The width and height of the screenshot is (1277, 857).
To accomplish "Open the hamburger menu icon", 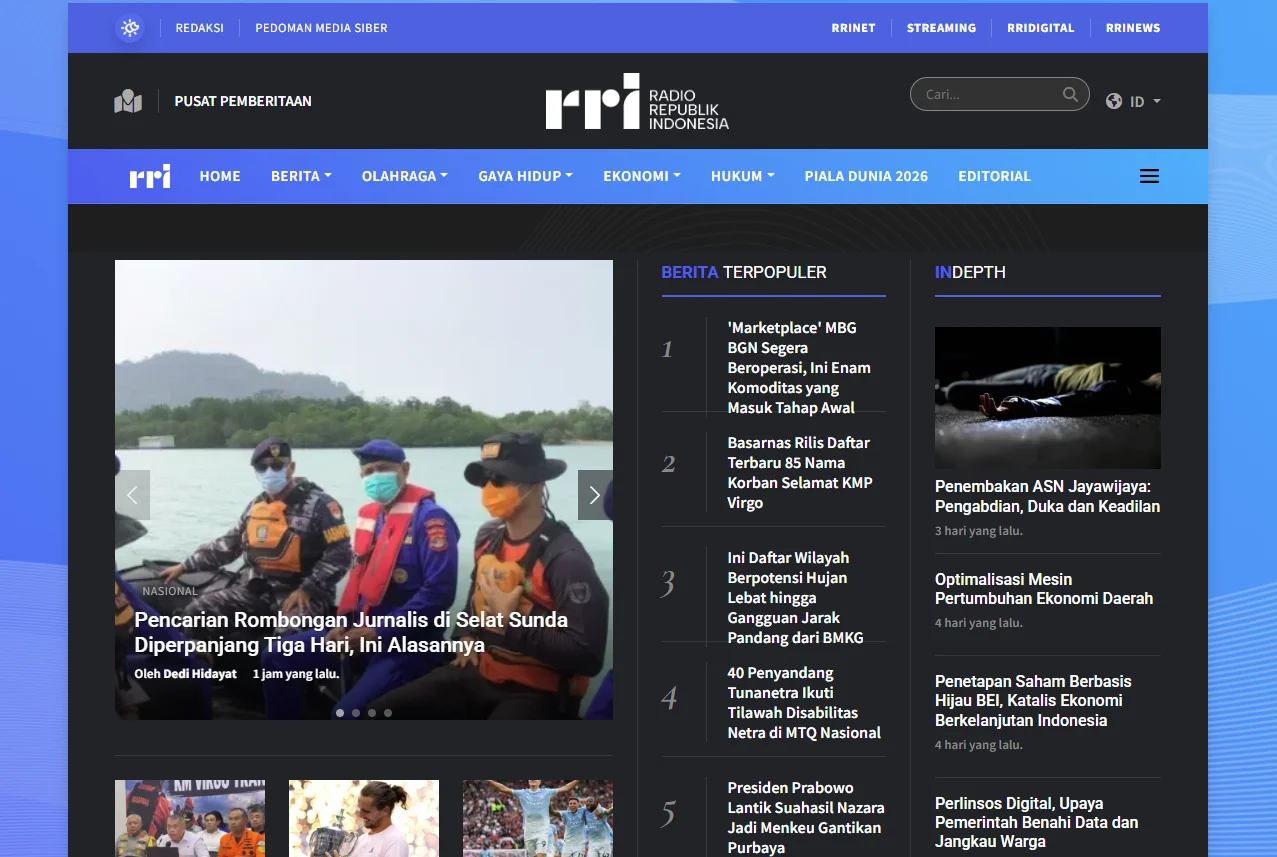I will pyautogui.click(x=1149, y=176).
